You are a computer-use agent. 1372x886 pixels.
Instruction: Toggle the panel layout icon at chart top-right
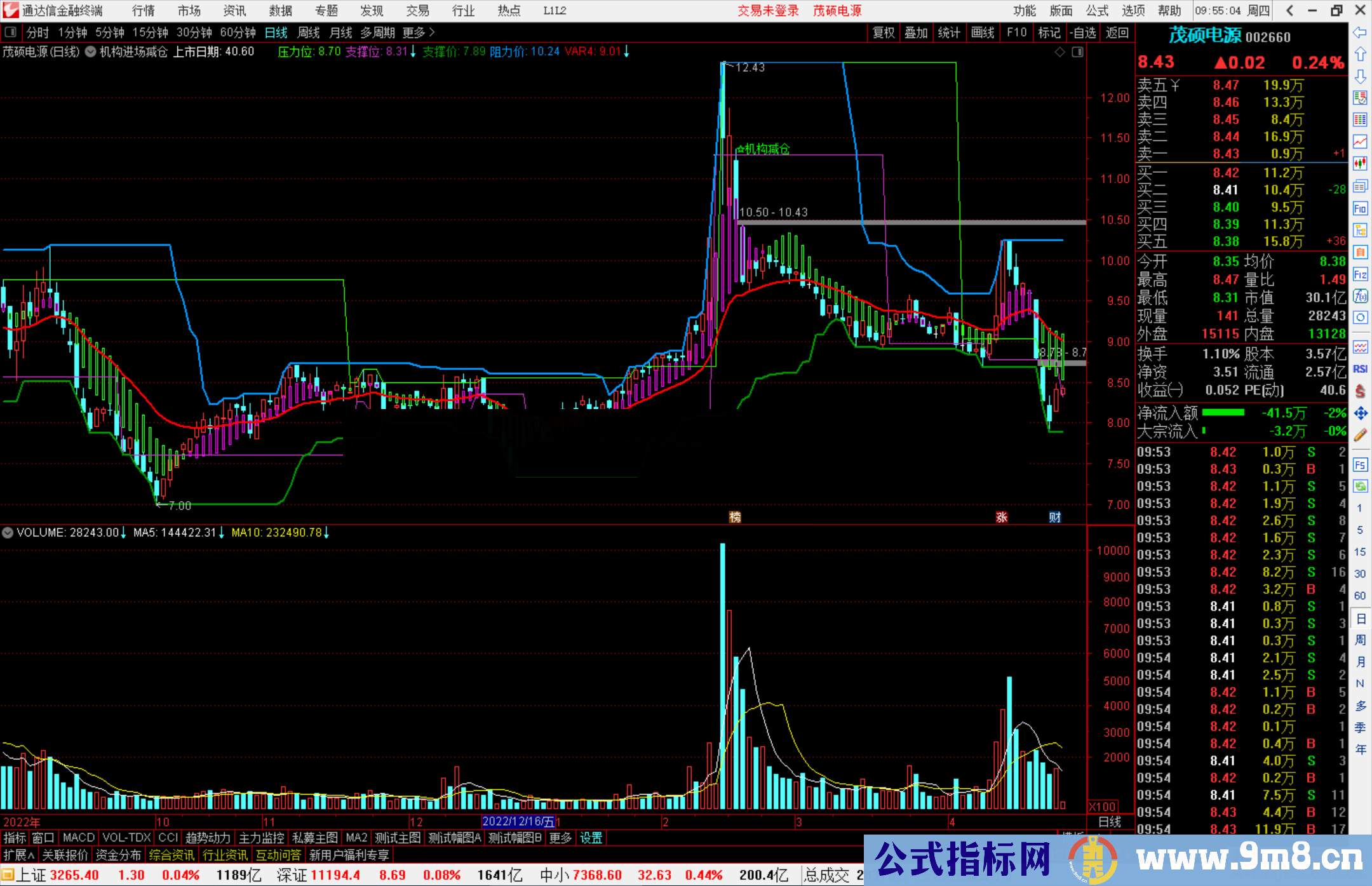[x=1077, y=52]
